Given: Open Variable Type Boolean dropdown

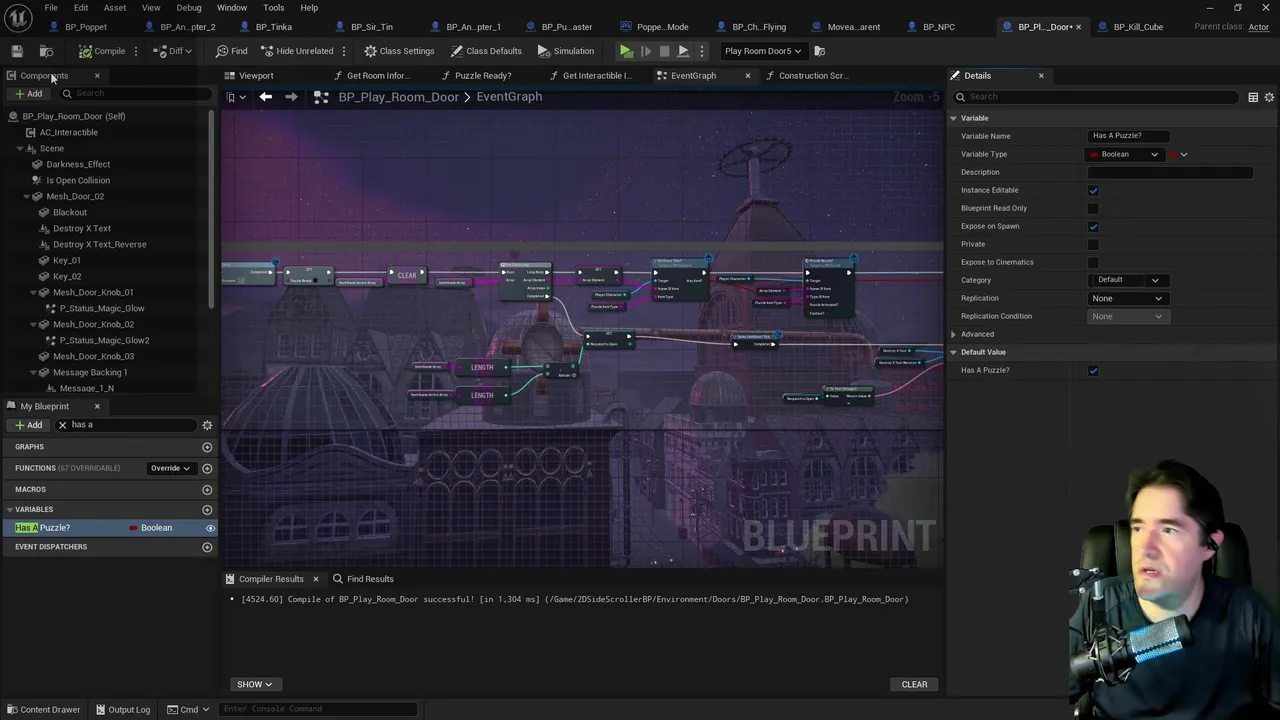Looking at the screenshot, I should pyautogui.click(x=1125, y=154).
